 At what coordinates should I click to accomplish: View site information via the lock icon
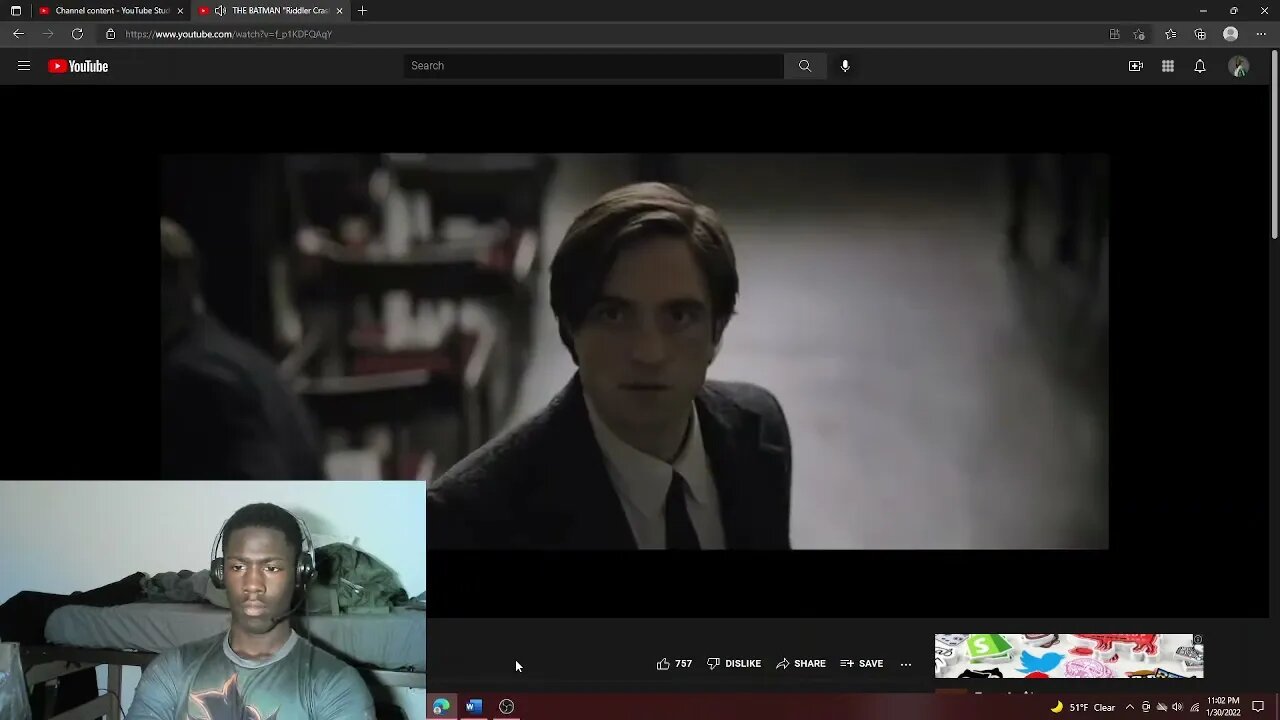(110, 34)
